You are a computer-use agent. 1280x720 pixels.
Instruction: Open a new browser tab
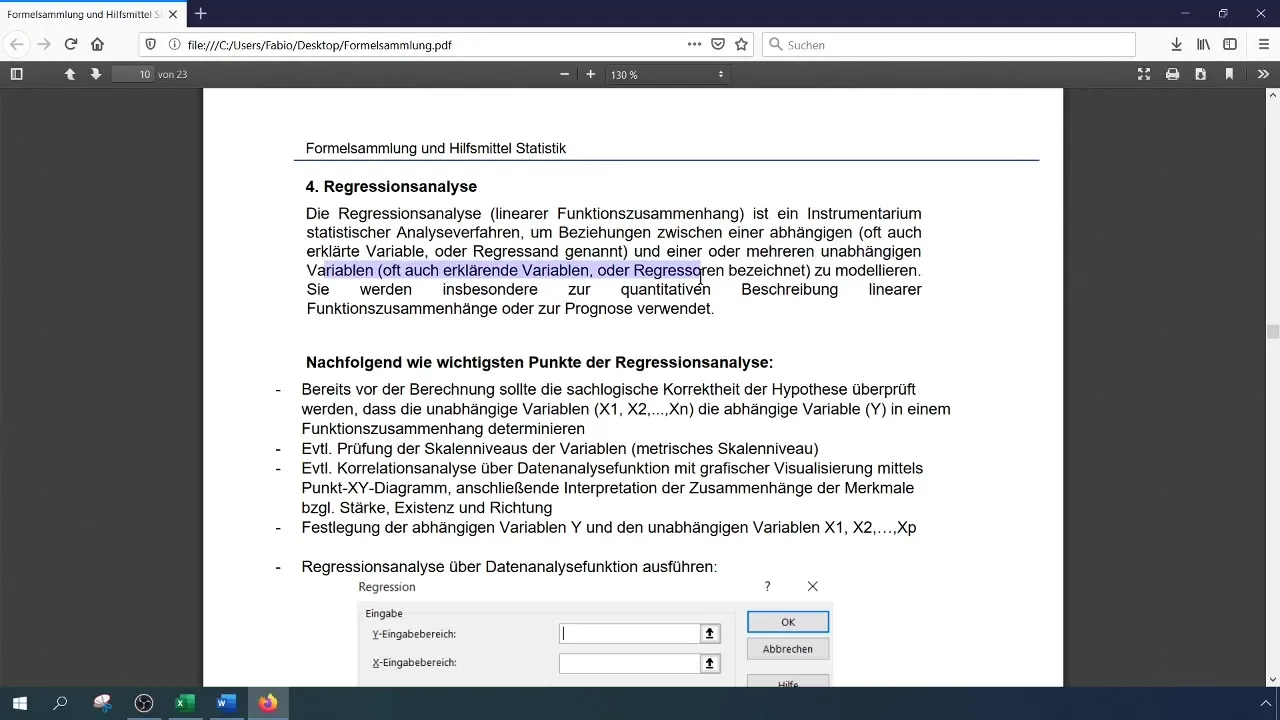[201, 14]
